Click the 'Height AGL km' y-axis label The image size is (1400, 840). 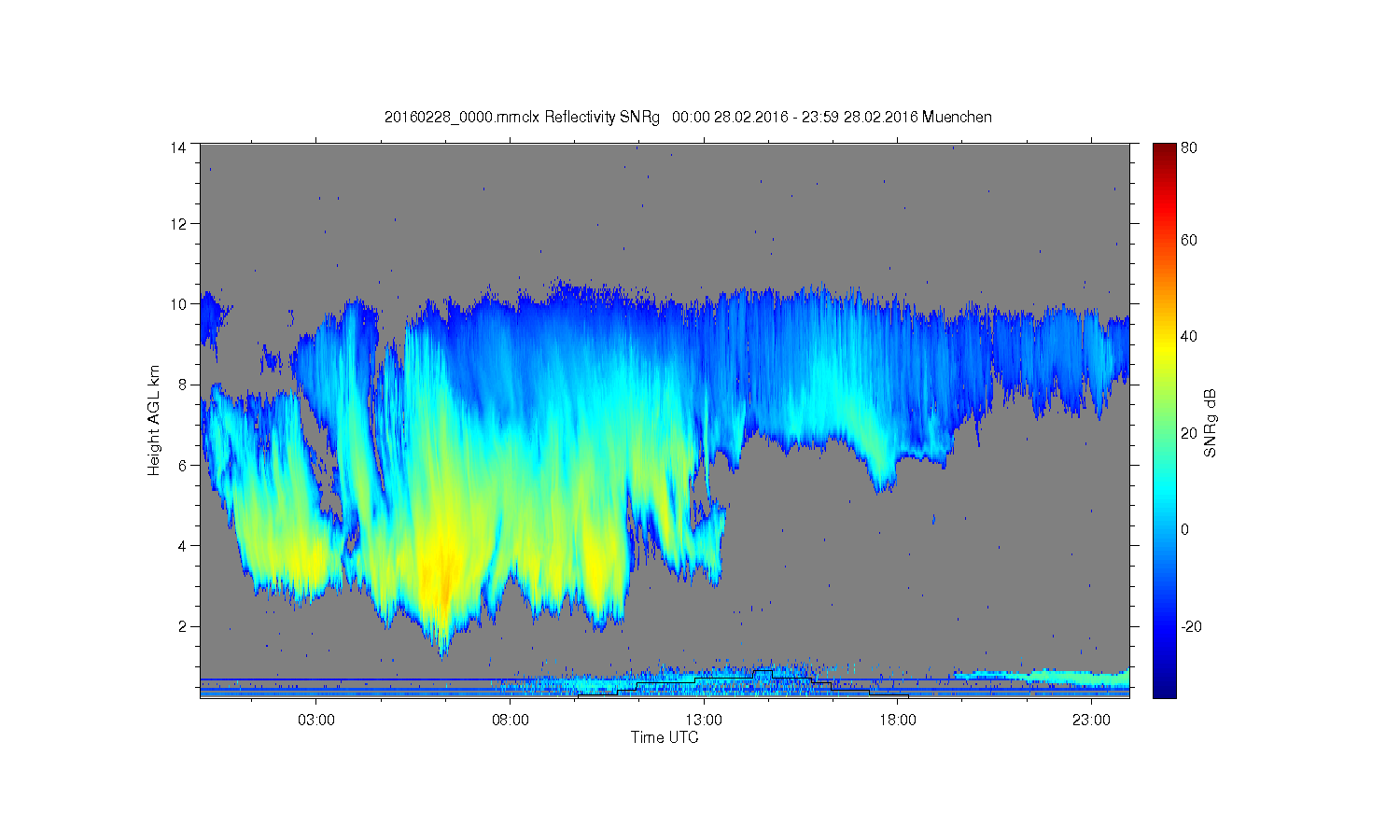[x=154, y=420]
